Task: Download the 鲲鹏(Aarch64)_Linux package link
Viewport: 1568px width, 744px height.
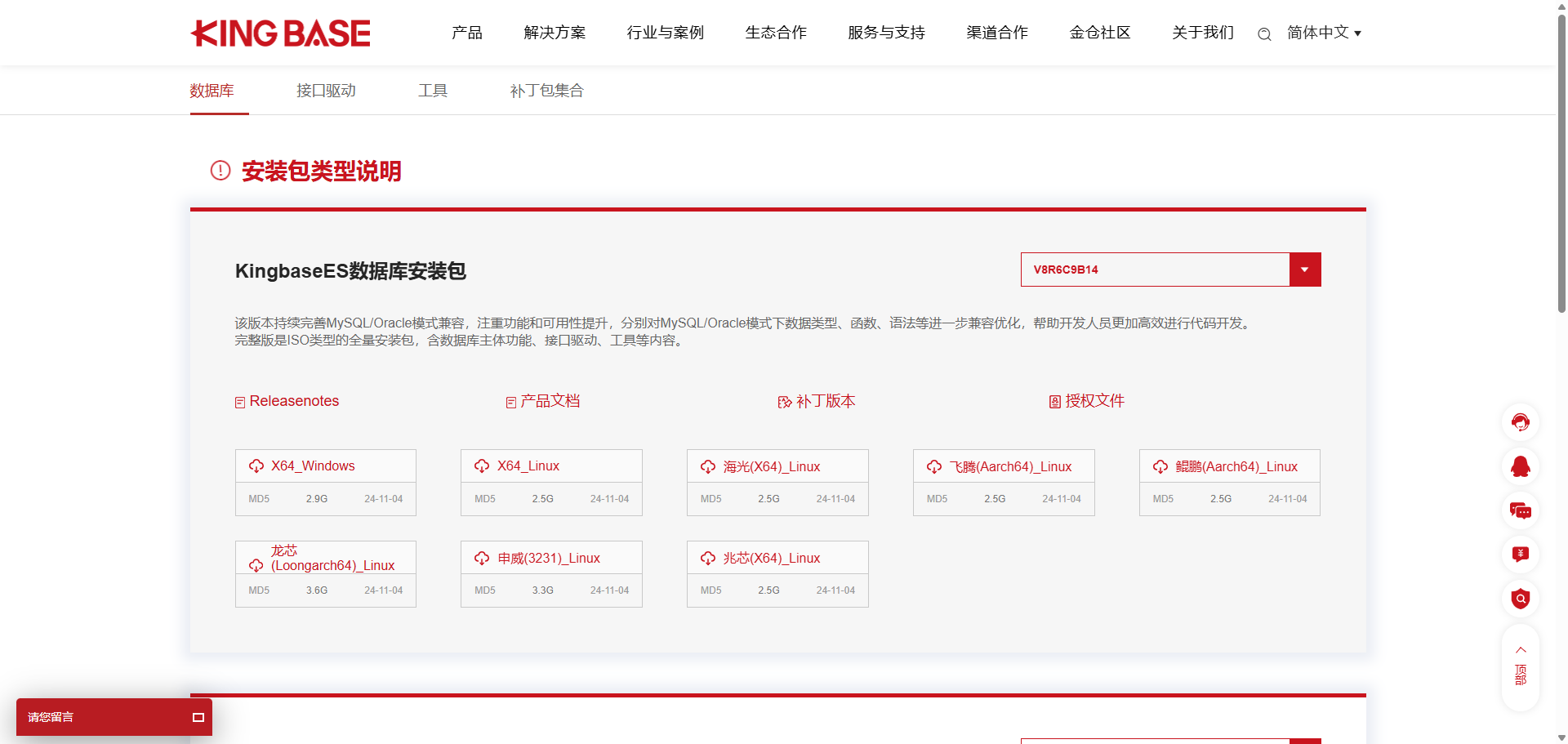Action: point(1236,467)
